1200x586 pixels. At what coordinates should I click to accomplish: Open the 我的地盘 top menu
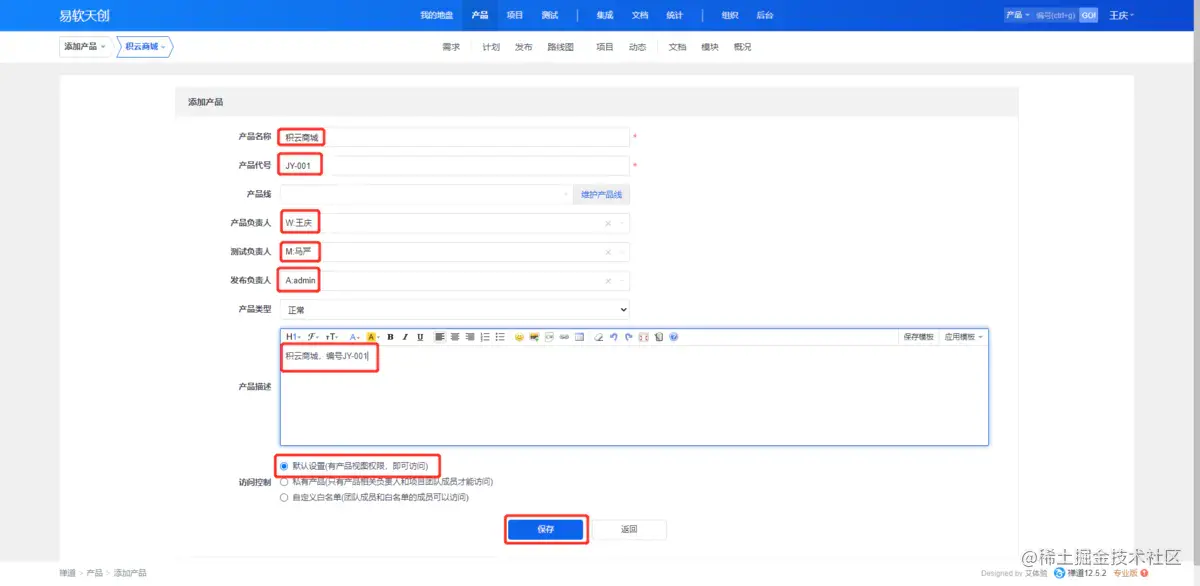pos(436,15)
